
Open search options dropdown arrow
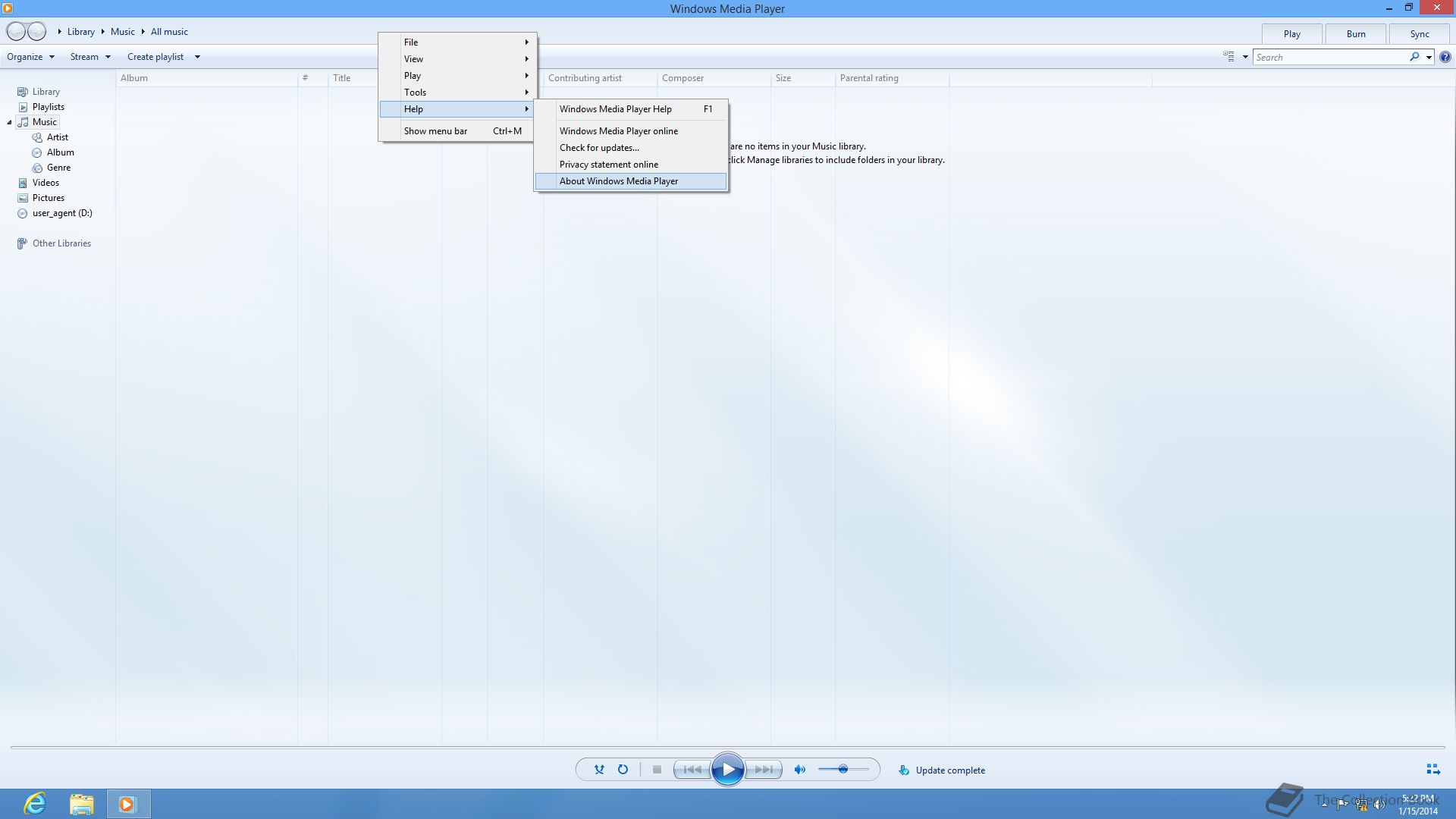(1429, 57)
